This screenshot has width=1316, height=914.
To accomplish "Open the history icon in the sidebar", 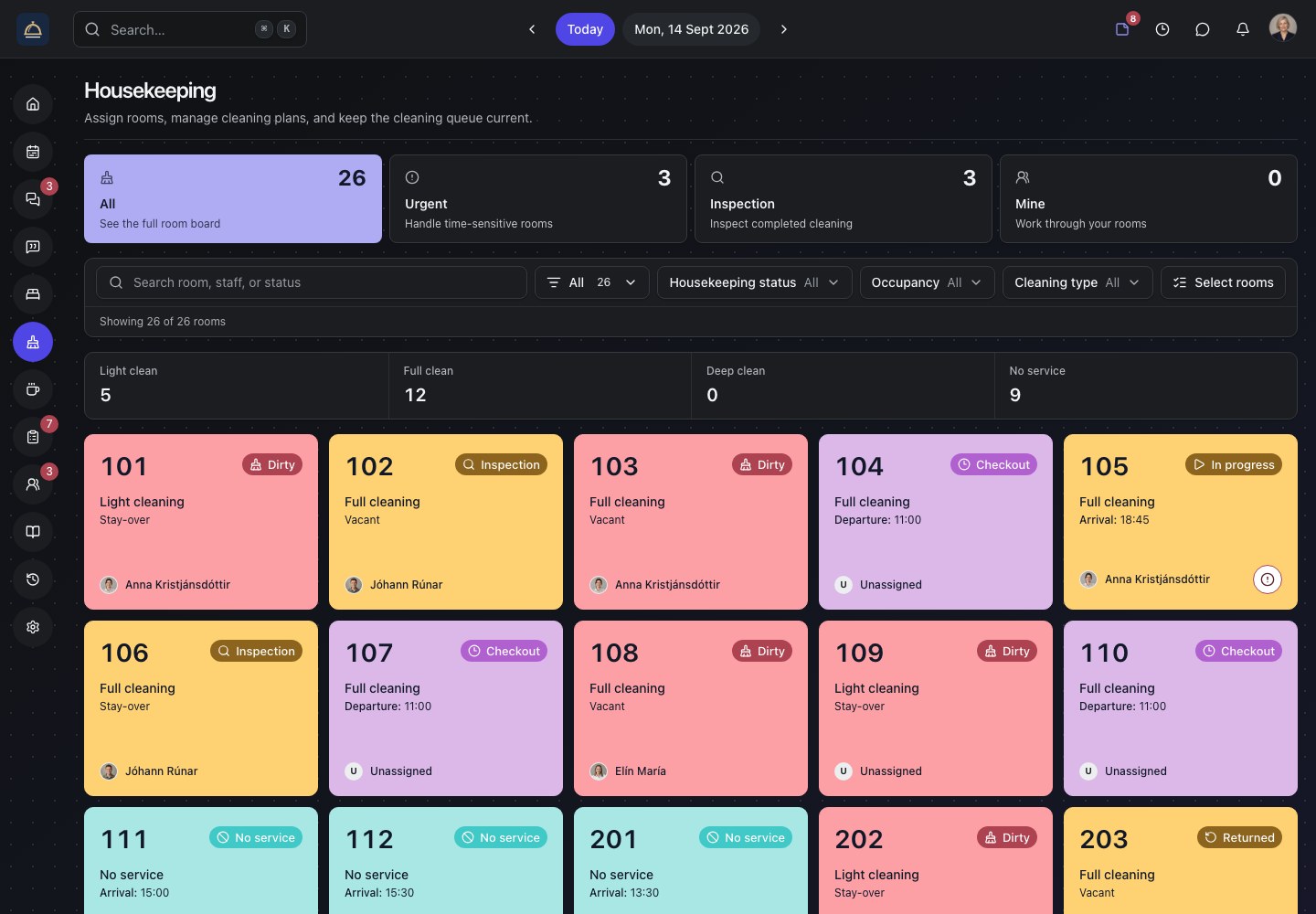I will (33, 579).
